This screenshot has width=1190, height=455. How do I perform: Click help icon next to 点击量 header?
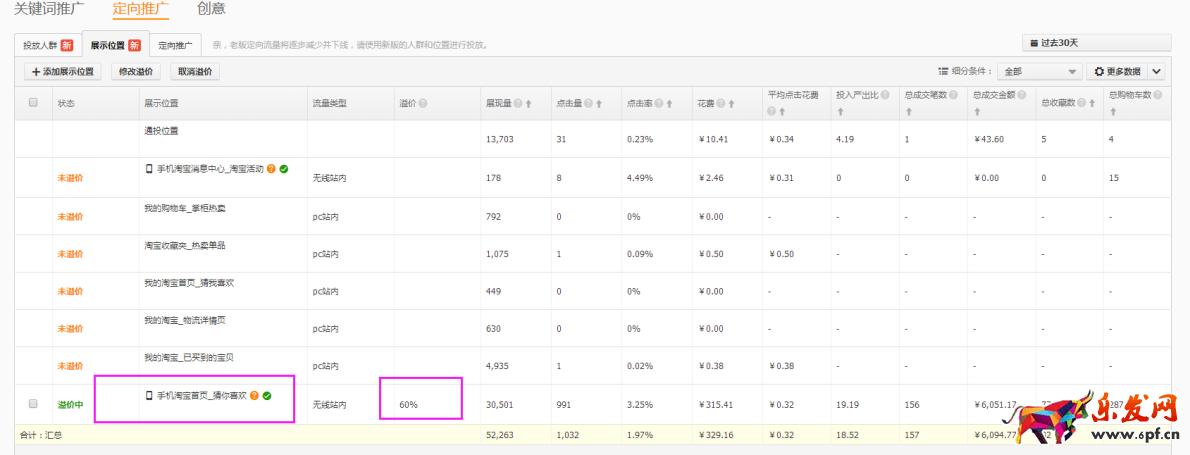[588, 103]
